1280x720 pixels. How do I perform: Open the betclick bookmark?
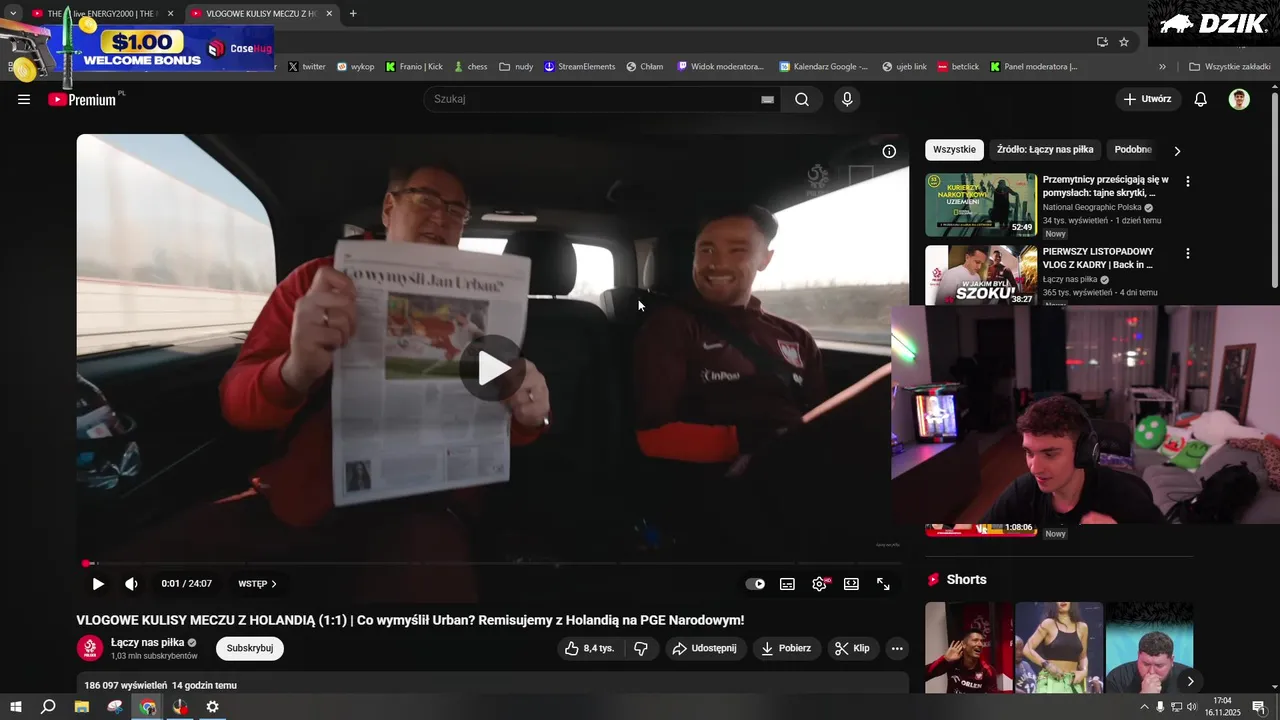[x=959, y=67]
